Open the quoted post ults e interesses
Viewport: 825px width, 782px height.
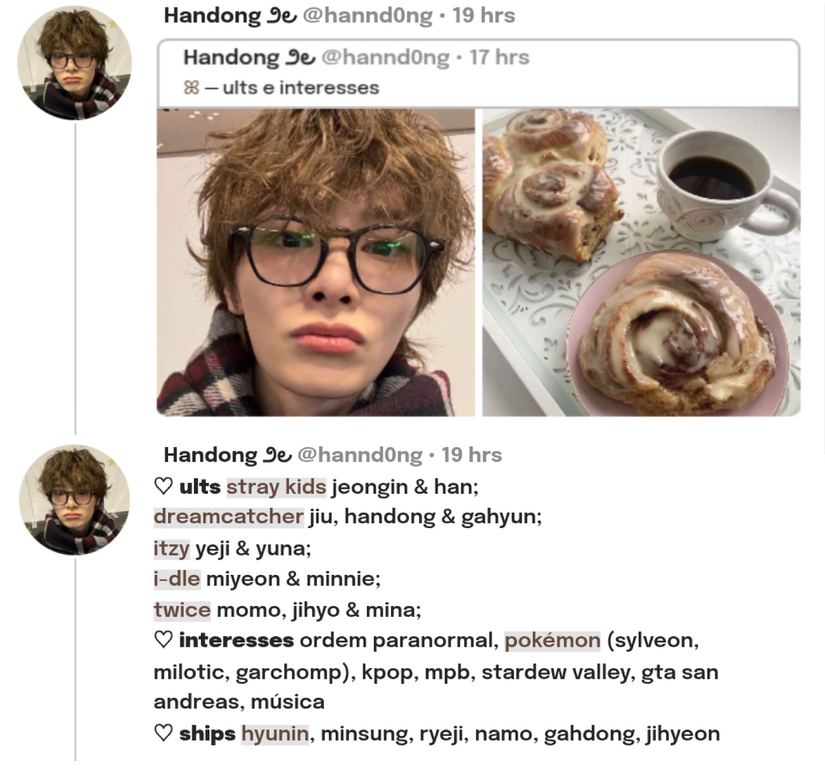pos(479,73)
